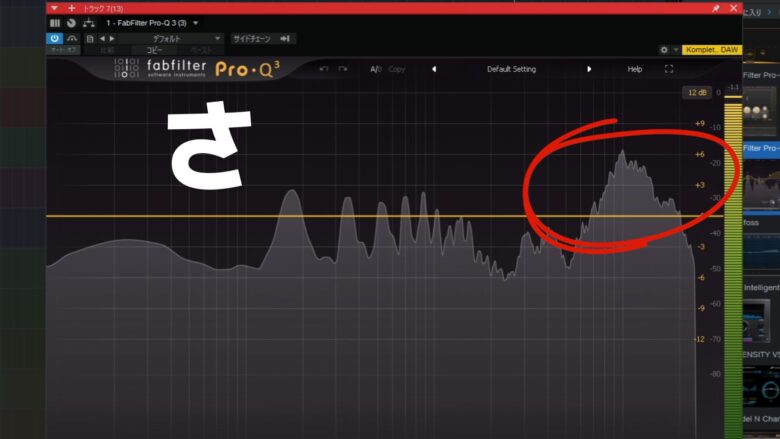Click the サイドチェーン button
Screen dimensions: 780x439
252,39
